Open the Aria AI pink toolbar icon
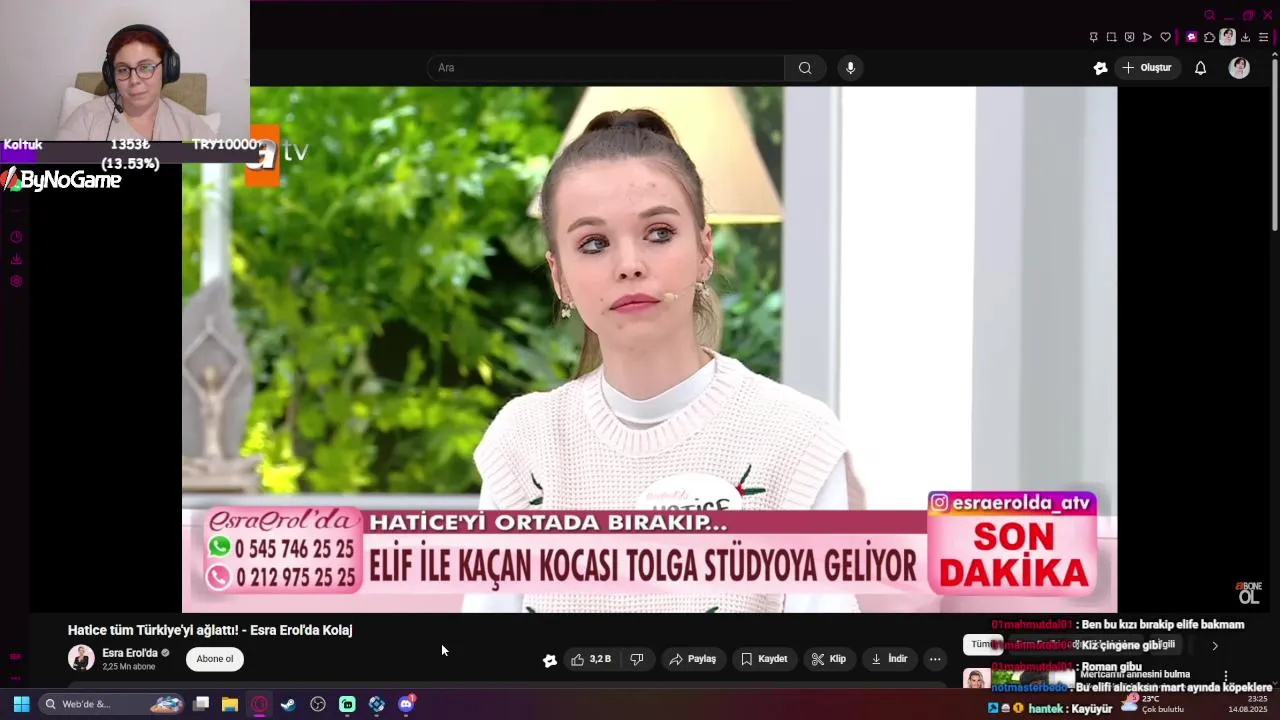 [x=1191, y=37]
